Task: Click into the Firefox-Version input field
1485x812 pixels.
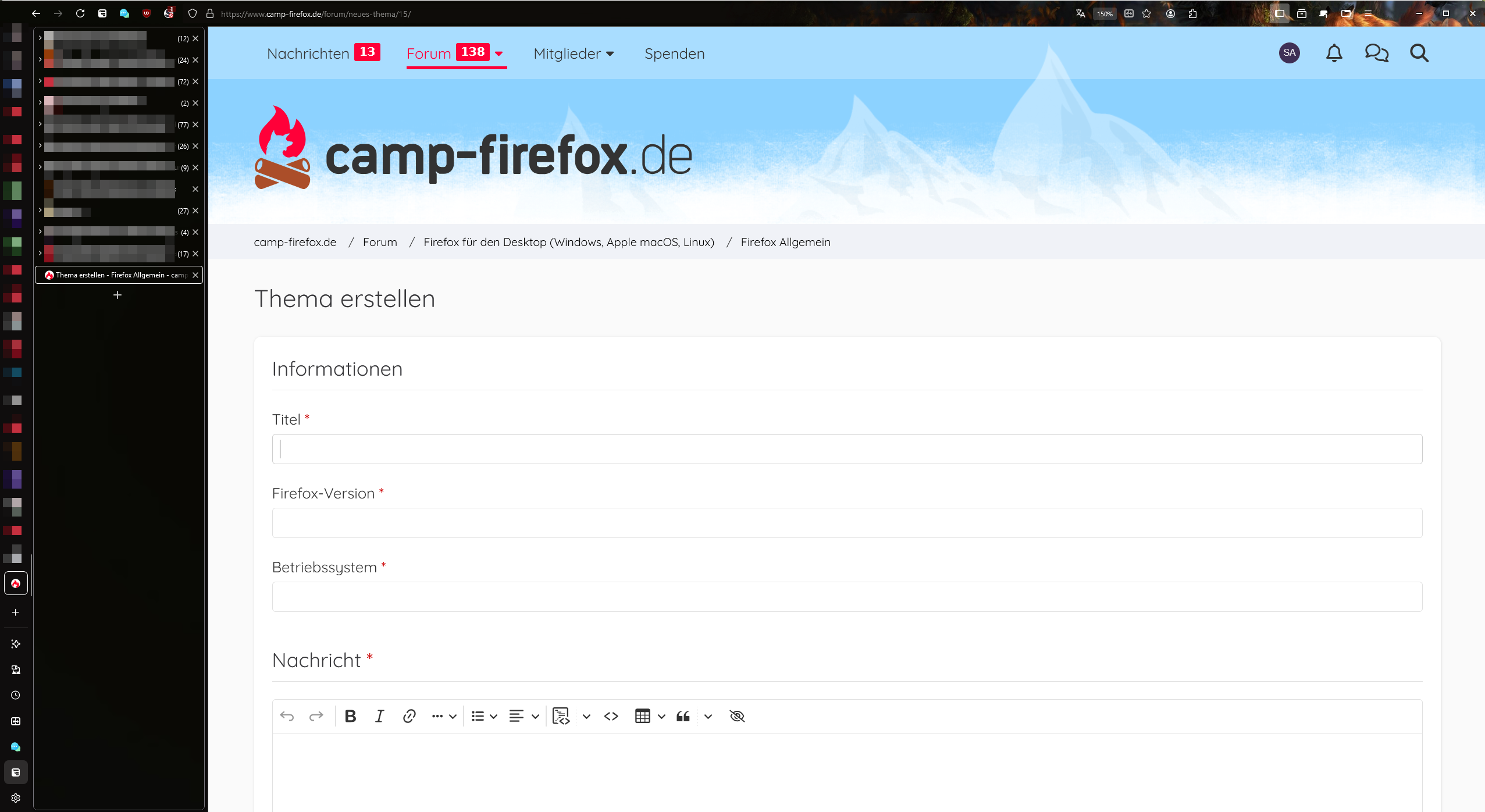Action: click(x=847, y=523)
